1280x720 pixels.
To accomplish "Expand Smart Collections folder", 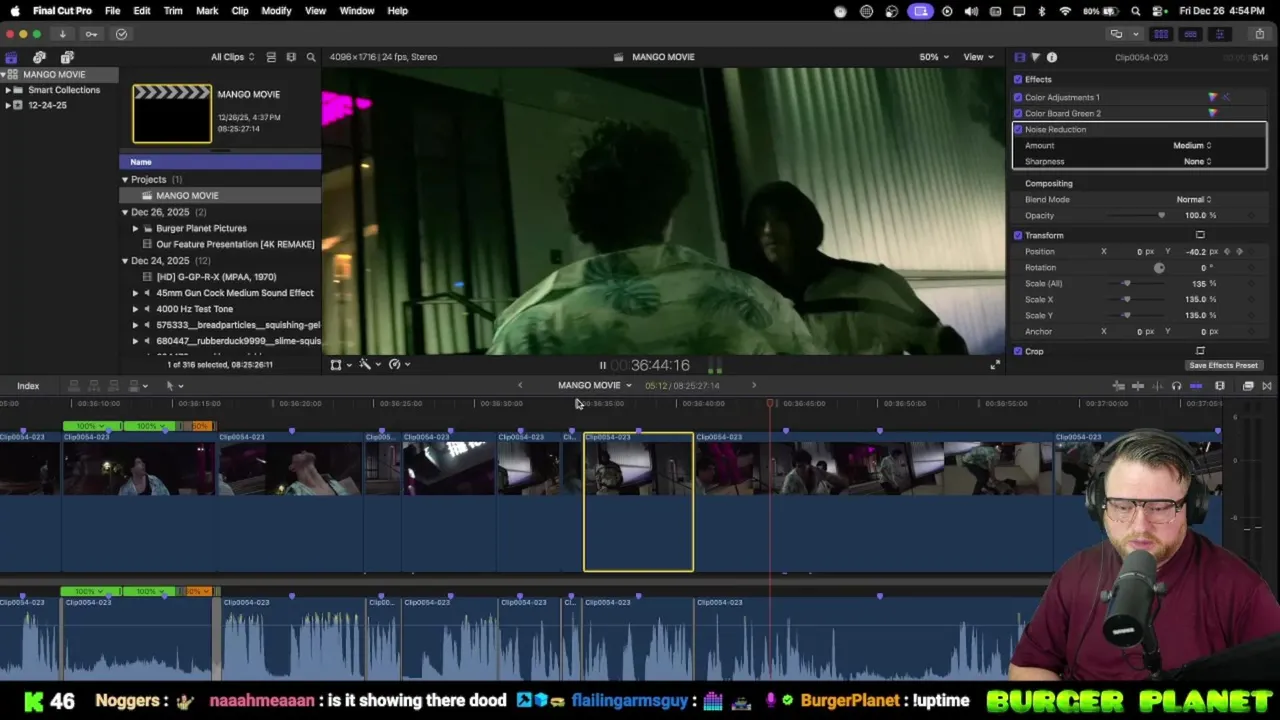I will 8,90.
